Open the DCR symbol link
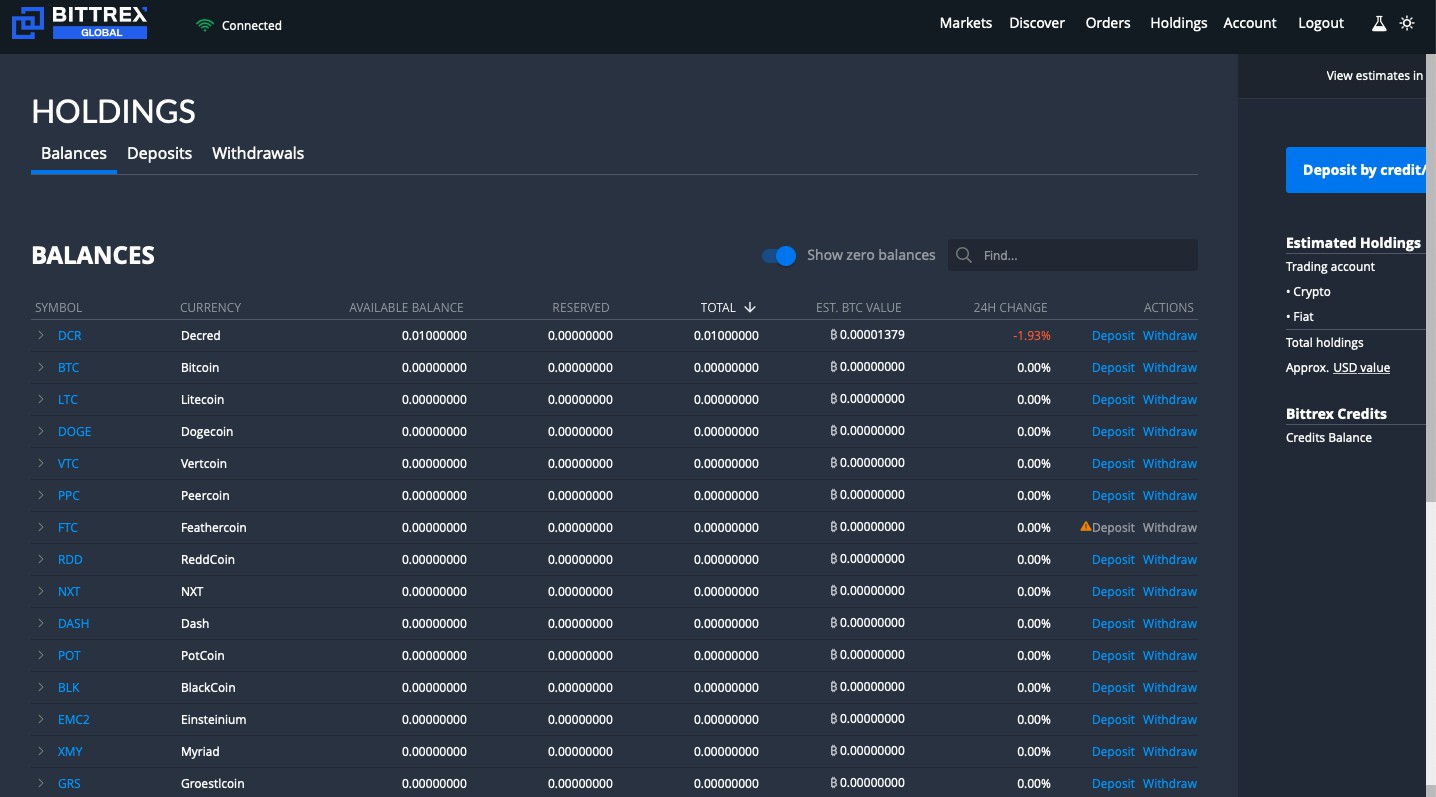Viewport: 1436px width, 797px height. click(x=70, y=335)
